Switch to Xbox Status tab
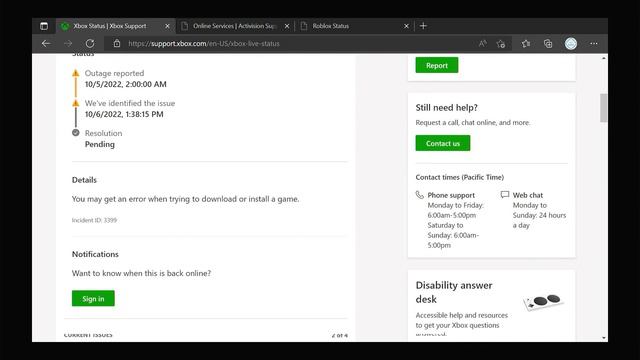Viewport: 640px width, 360px height. pos(116,26)
